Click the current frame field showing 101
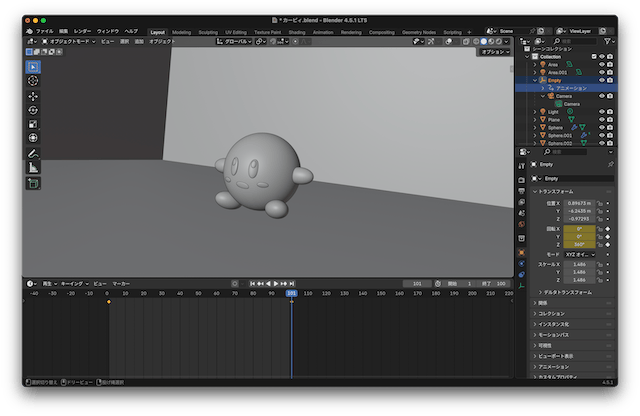The image size is (640, 416). coord(415,284)
